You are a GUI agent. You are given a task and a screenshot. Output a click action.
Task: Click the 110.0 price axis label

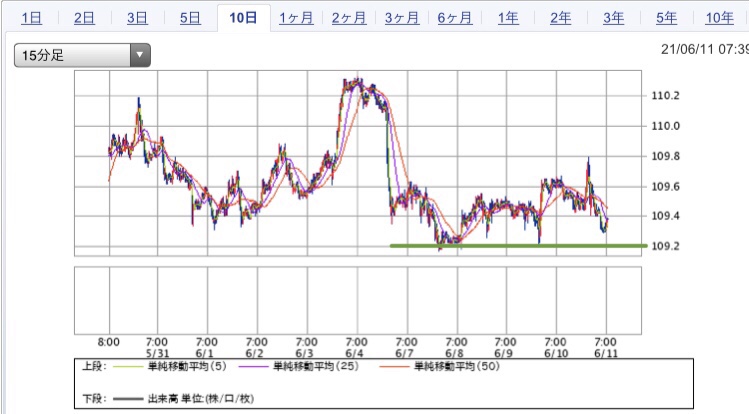[x=665, y=126]
